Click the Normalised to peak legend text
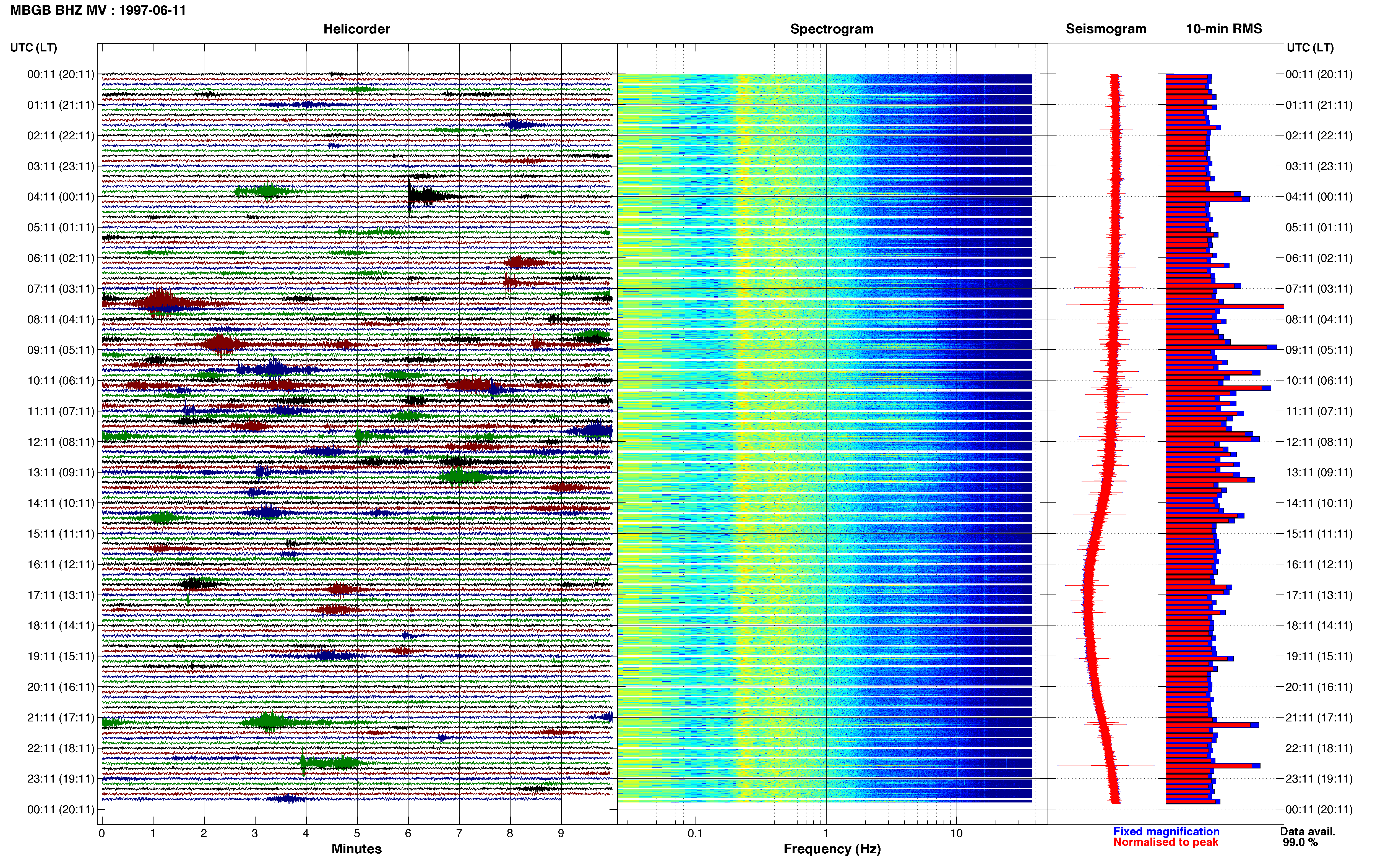 pos(1166,842)
